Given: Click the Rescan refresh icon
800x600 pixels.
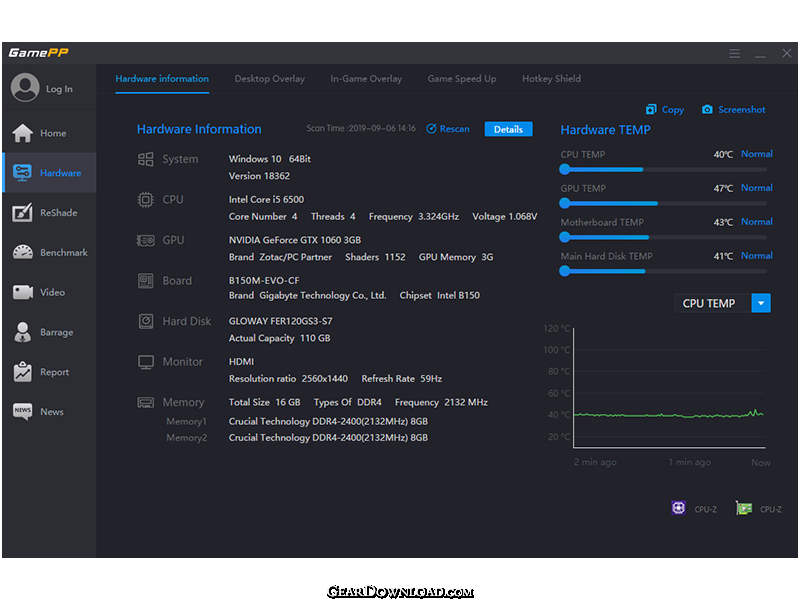Looking at the screenshot, I should pos(431,129).
